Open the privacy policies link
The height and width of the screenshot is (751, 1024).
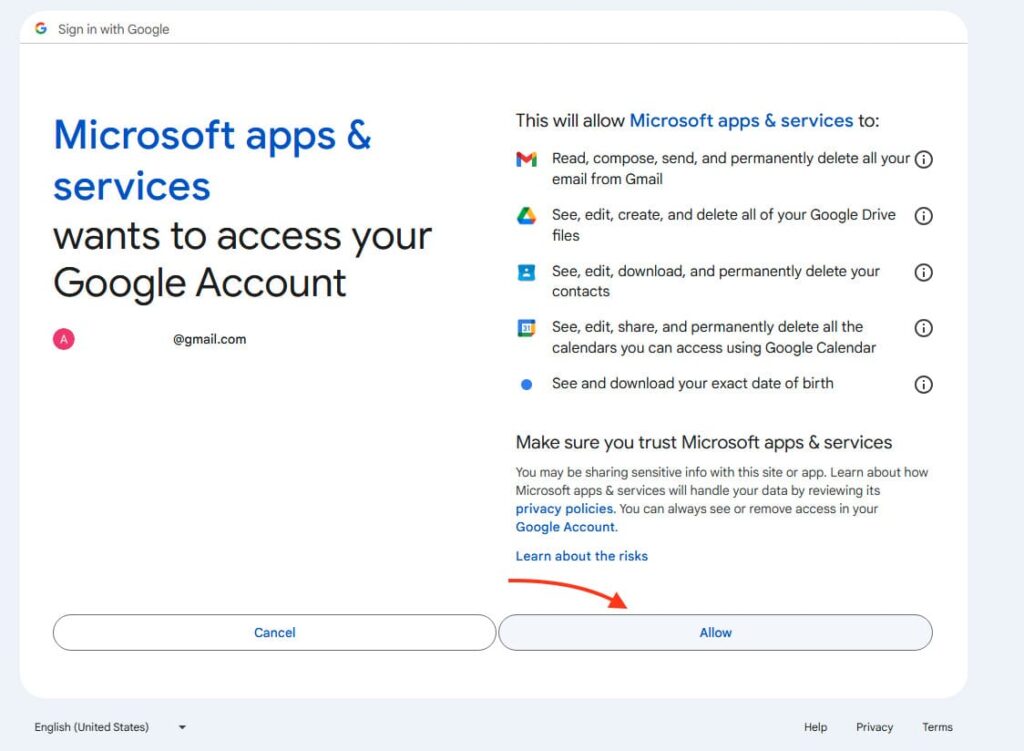(566, 509)
